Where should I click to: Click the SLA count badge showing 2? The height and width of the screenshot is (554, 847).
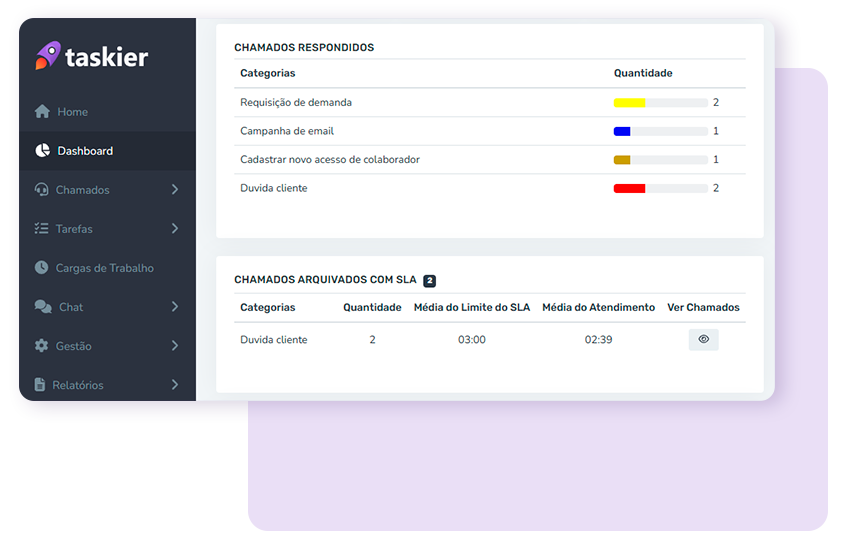pos(429,281)
